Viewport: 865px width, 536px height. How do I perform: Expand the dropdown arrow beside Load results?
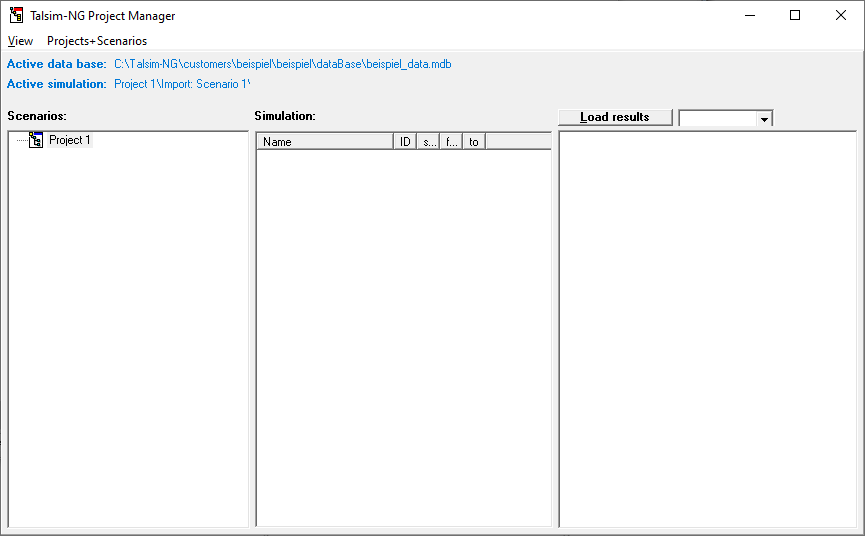[764, 118]
